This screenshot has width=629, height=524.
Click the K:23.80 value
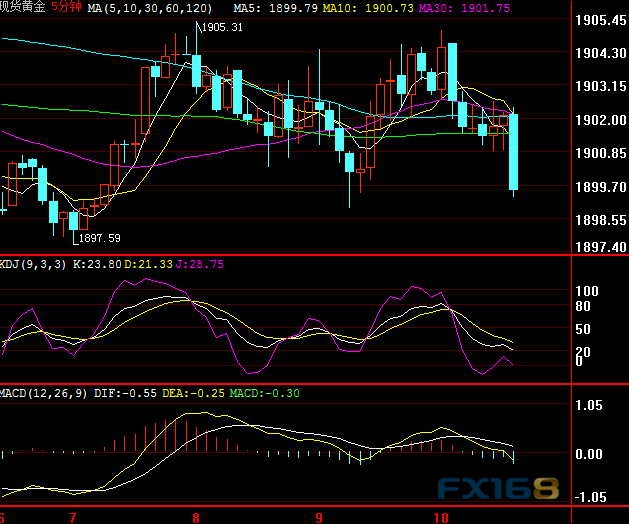(97, 264)
